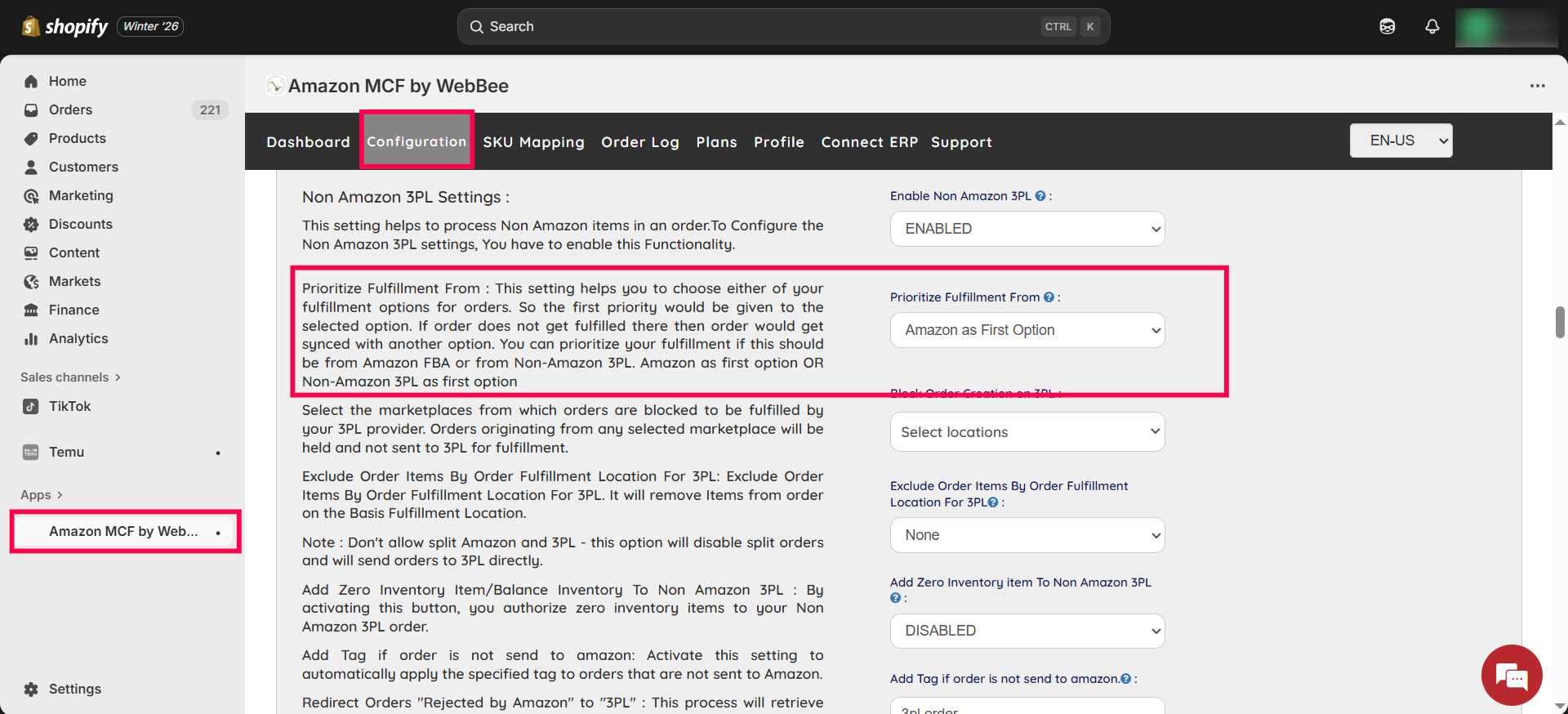Click the Settings gear in sidebar
The width and height of the screenshot is (1568, 714).
click(x=31, y=689)
